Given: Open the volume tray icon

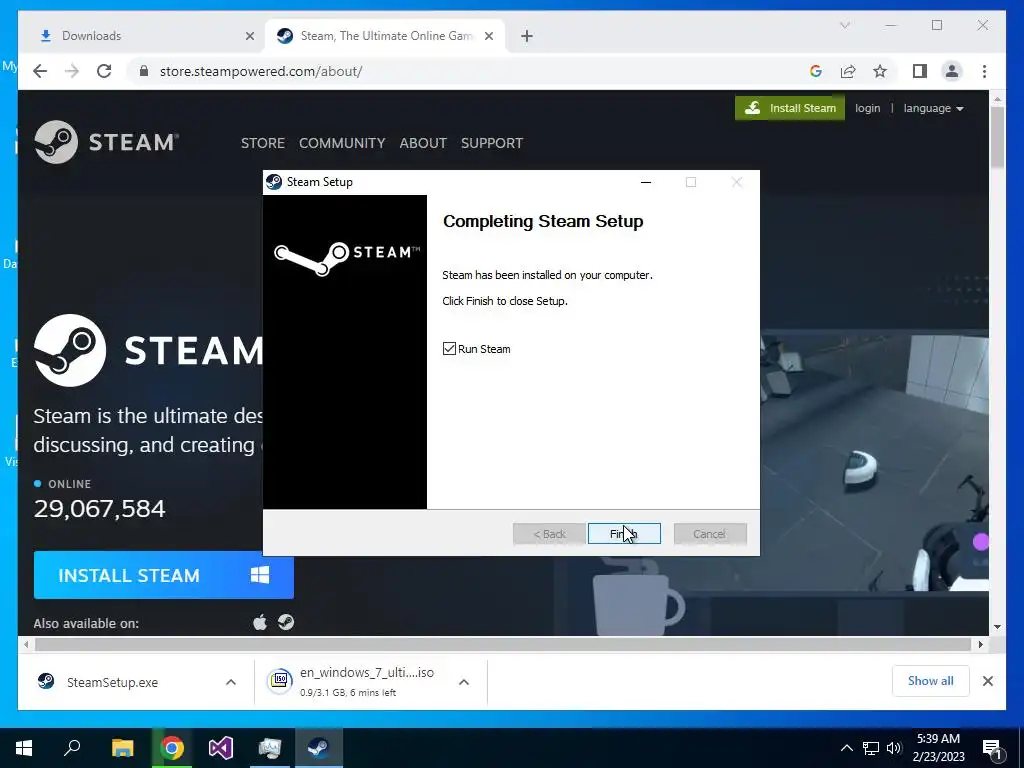Looking at the screenshot, I should tap(894, 748).
